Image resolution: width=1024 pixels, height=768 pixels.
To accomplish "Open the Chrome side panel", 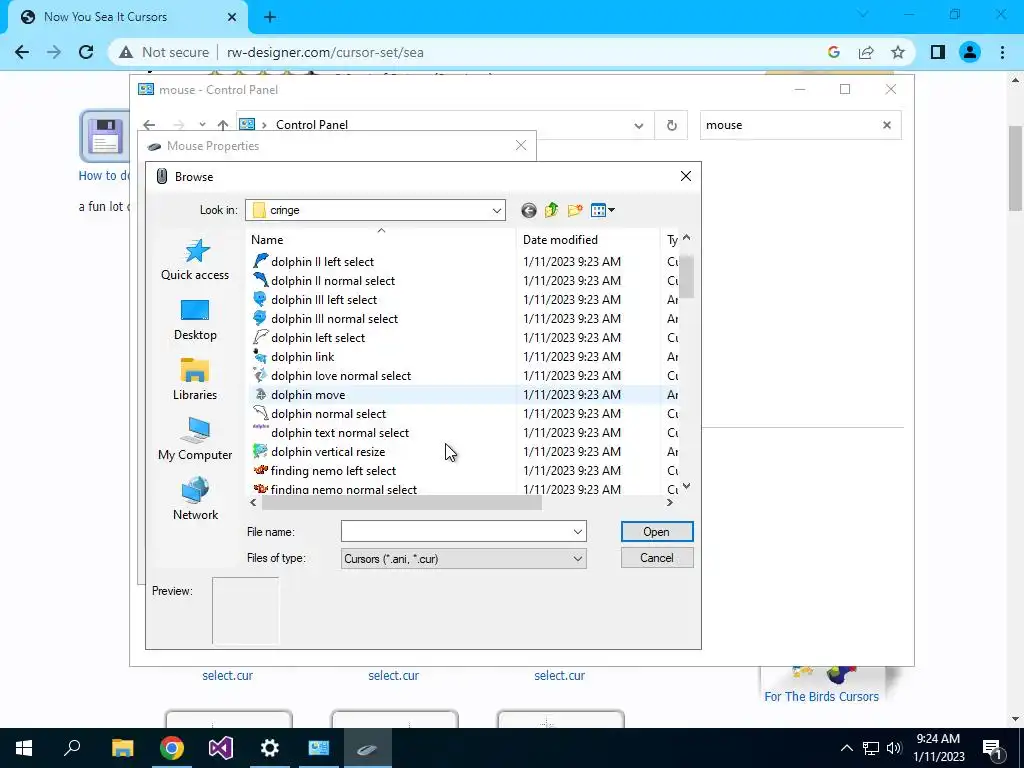I will click(938, 52).
